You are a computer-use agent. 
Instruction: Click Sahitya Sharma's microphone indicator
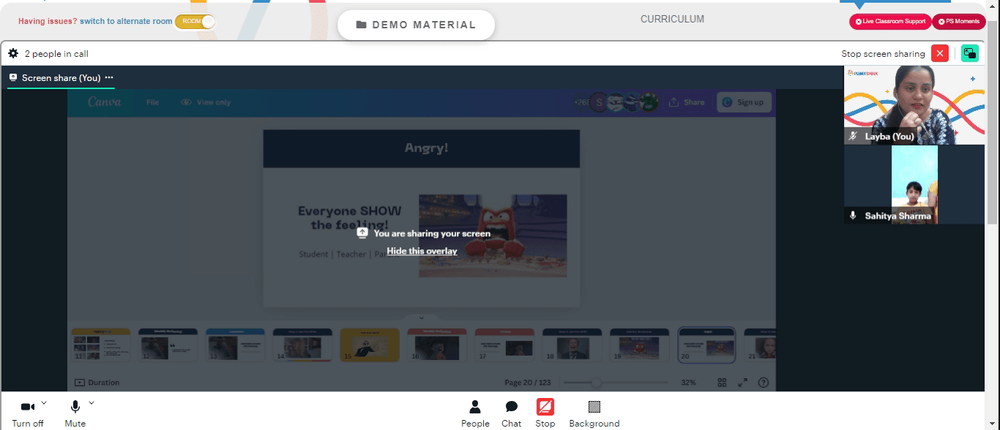click(853, 216)
